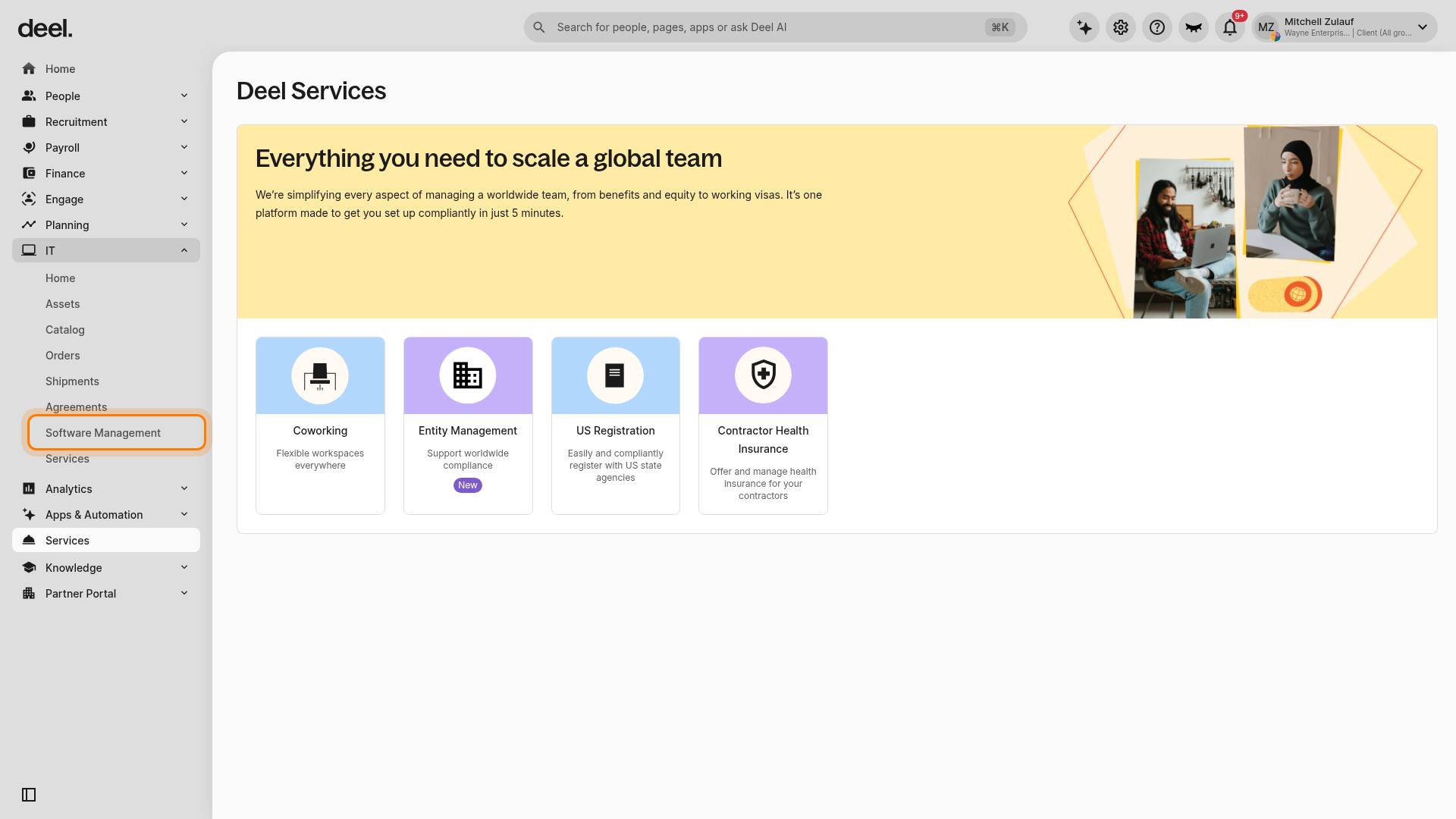
Task: Click the Contractor Health Insurance shield icon
Action: click(763, 375)
